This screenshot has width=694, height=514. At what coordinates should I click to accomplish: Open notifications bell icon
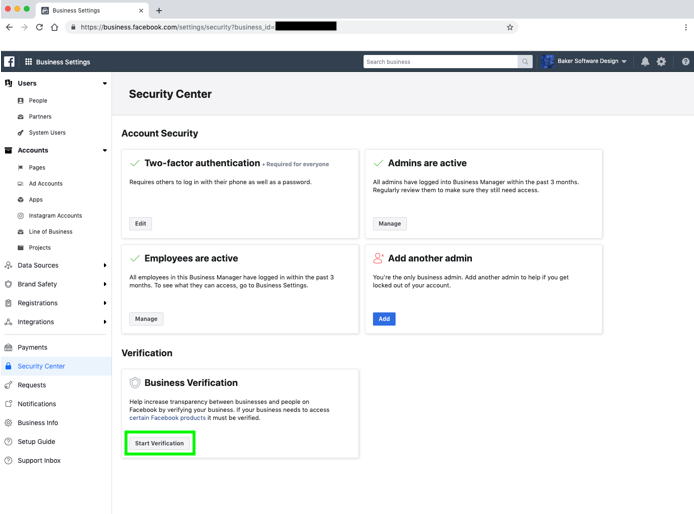(x=645, y=62)
